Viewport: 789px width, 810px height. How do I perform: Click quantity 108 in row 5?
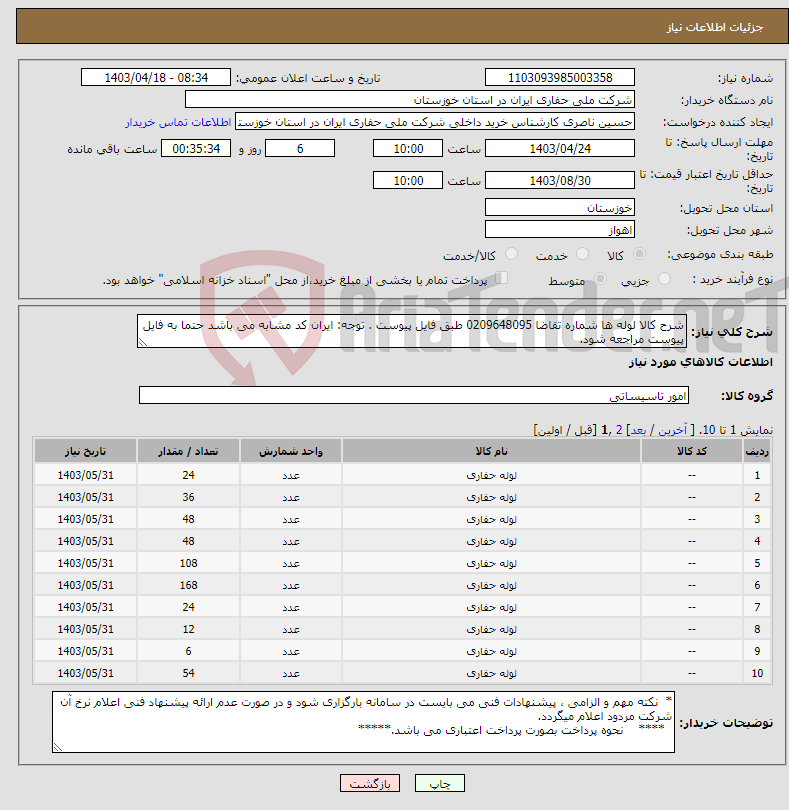coord(188,563)
